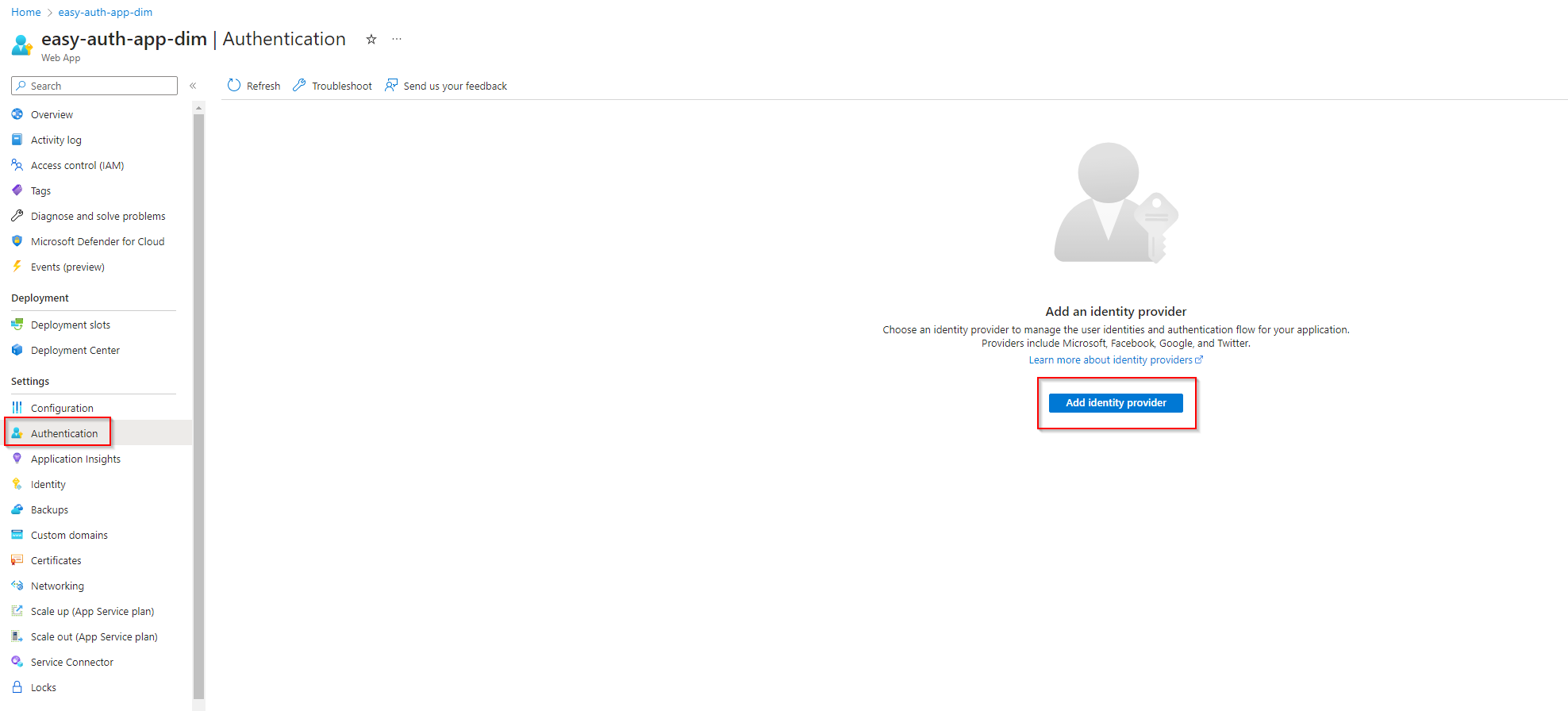Click the Events (preview) lightning icon

tap(17, 267)
